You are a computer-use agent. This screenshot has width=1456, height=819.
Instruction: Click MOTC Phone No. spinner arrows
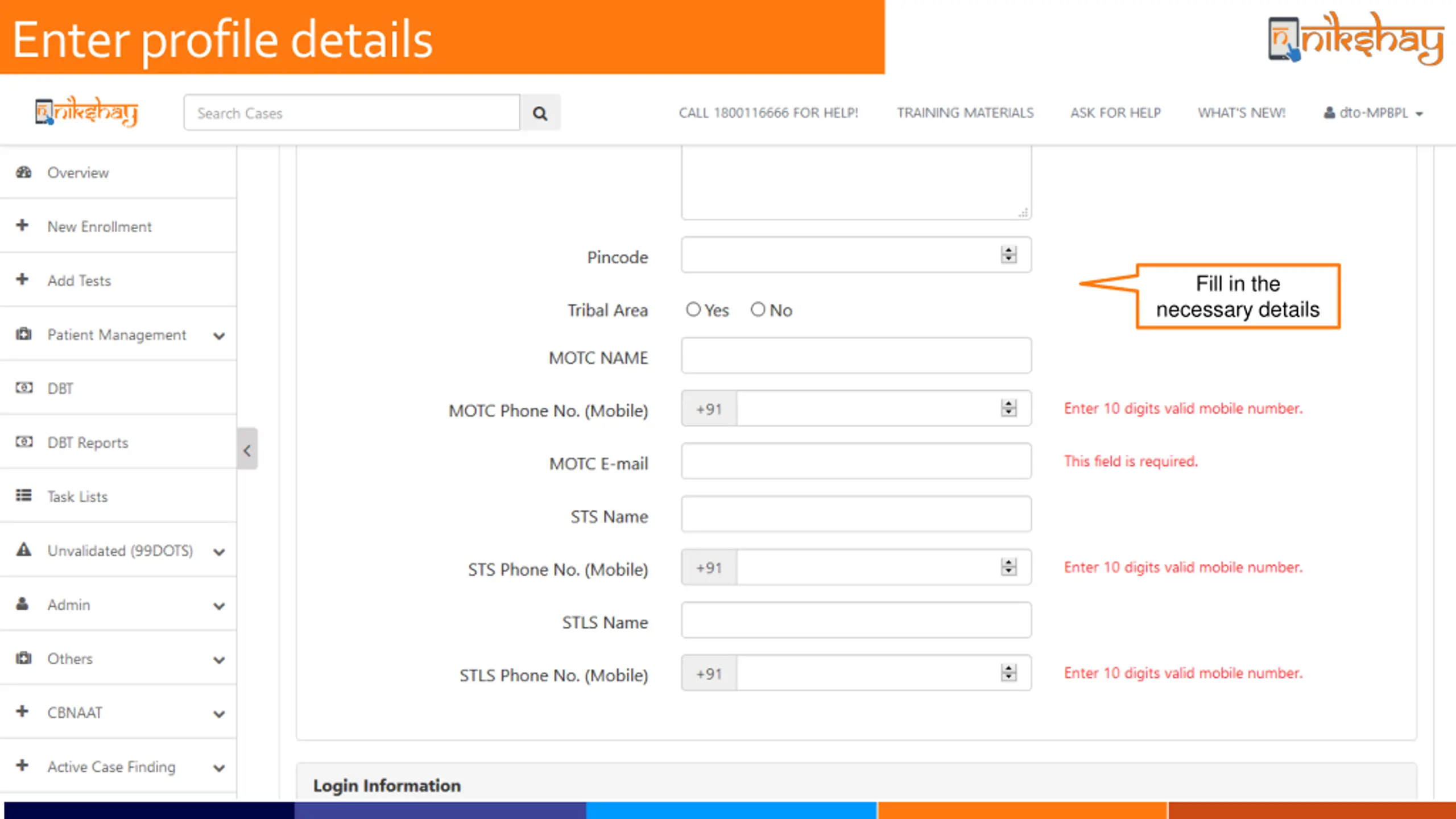(1009, 408)
